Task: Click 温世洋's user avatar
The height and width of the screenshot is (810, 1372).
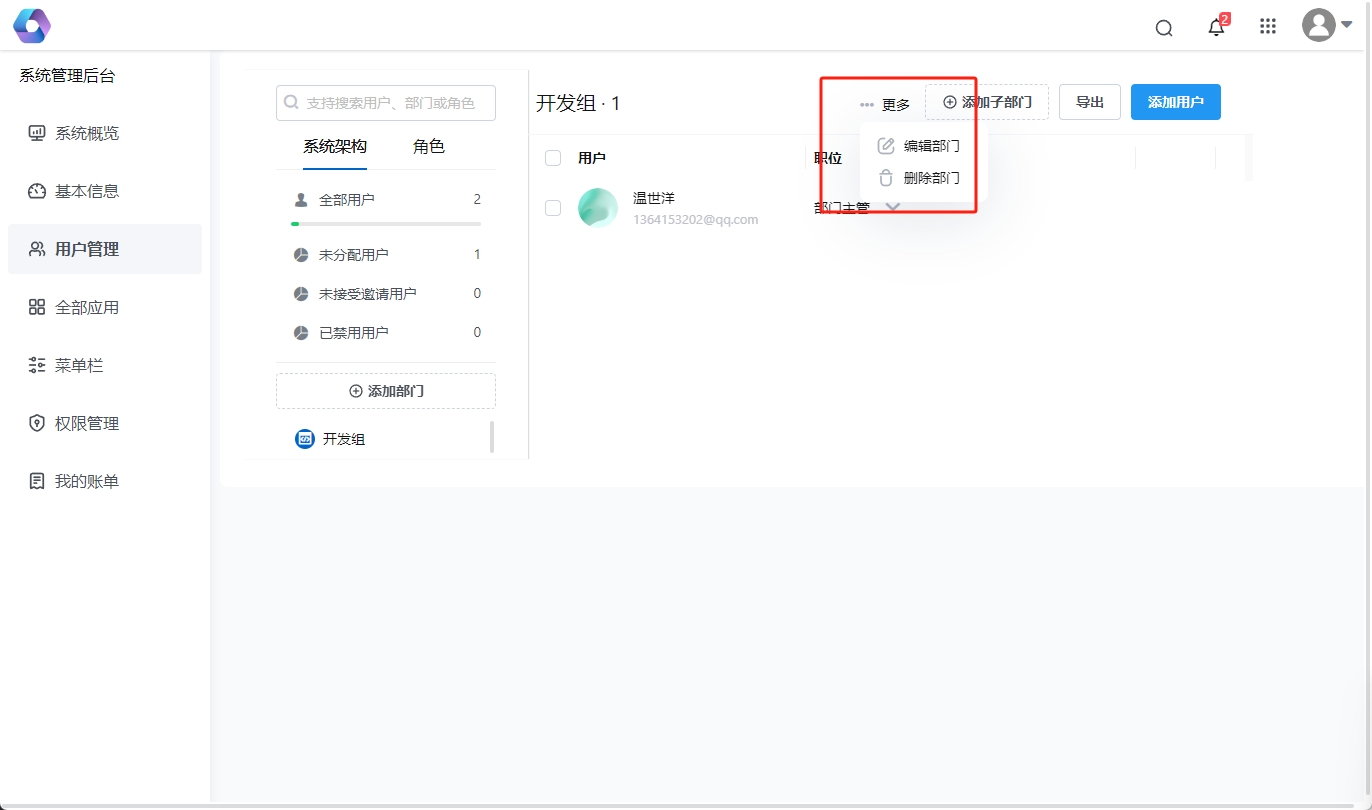Action: click(x=598, y=208)
